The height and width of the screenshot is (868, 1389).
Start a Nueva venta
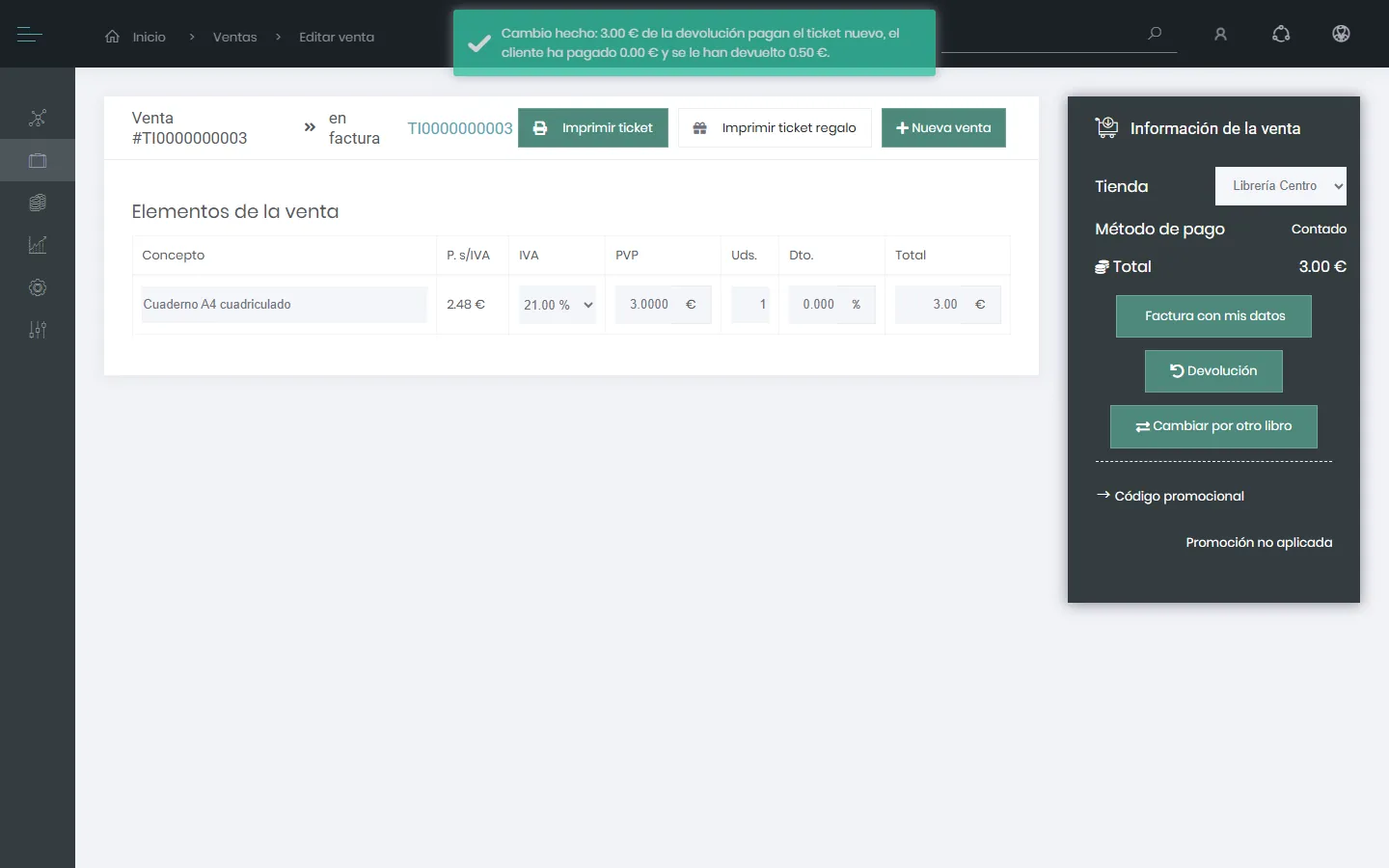(943, 127)
